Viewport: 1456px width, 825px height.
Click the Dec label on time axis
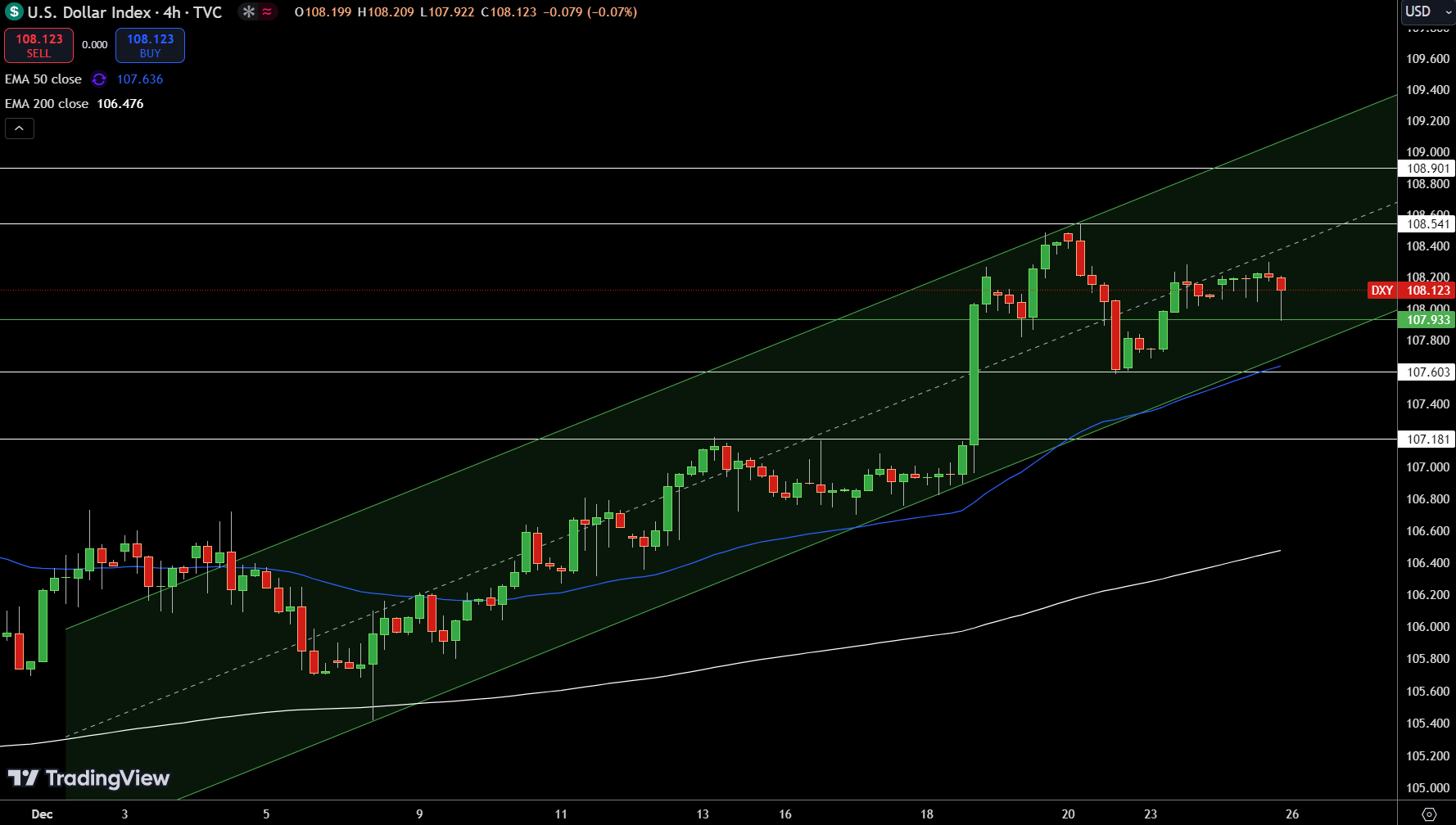pos(42,814)
